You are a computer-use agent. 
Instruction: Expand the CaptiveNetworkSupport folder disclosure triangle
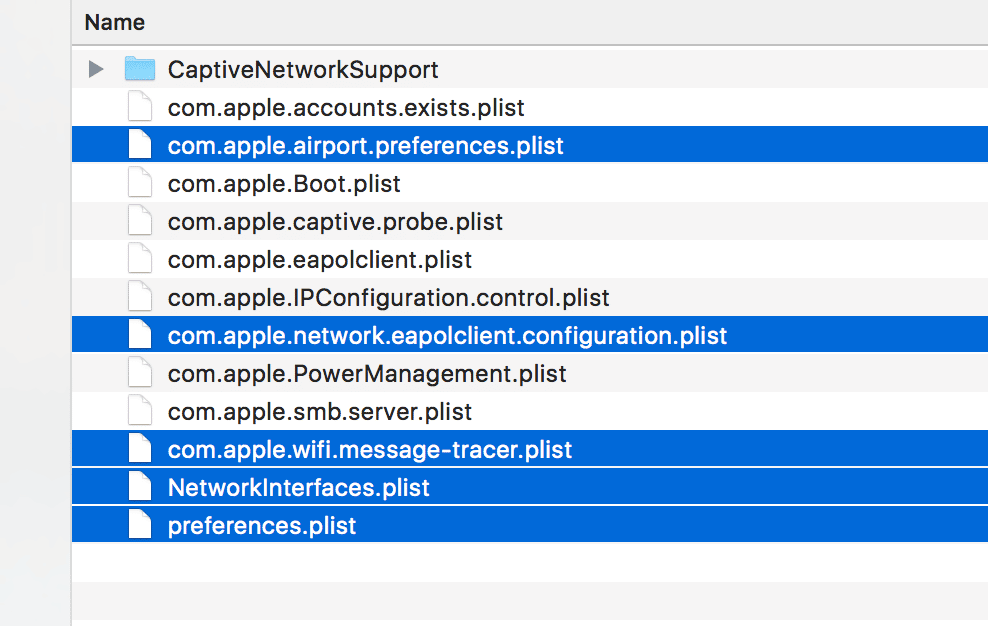[96, 69]
